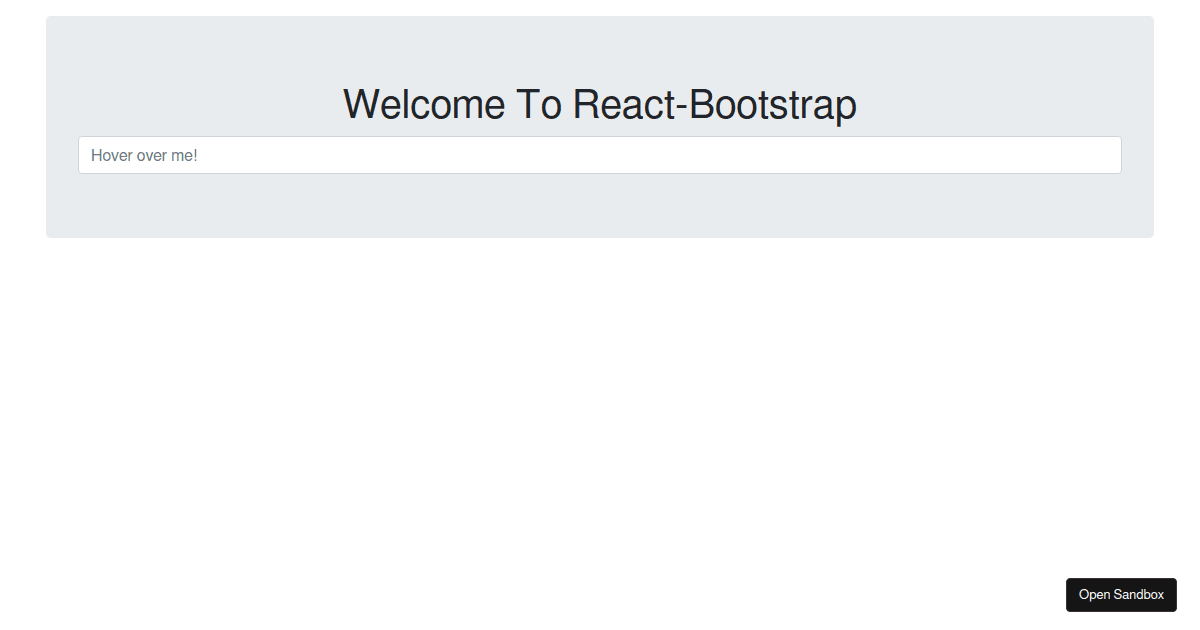Click the placeholder text Hover over me
The height and width of the screenshot is (630, 1200).
(x=145, y=155)
